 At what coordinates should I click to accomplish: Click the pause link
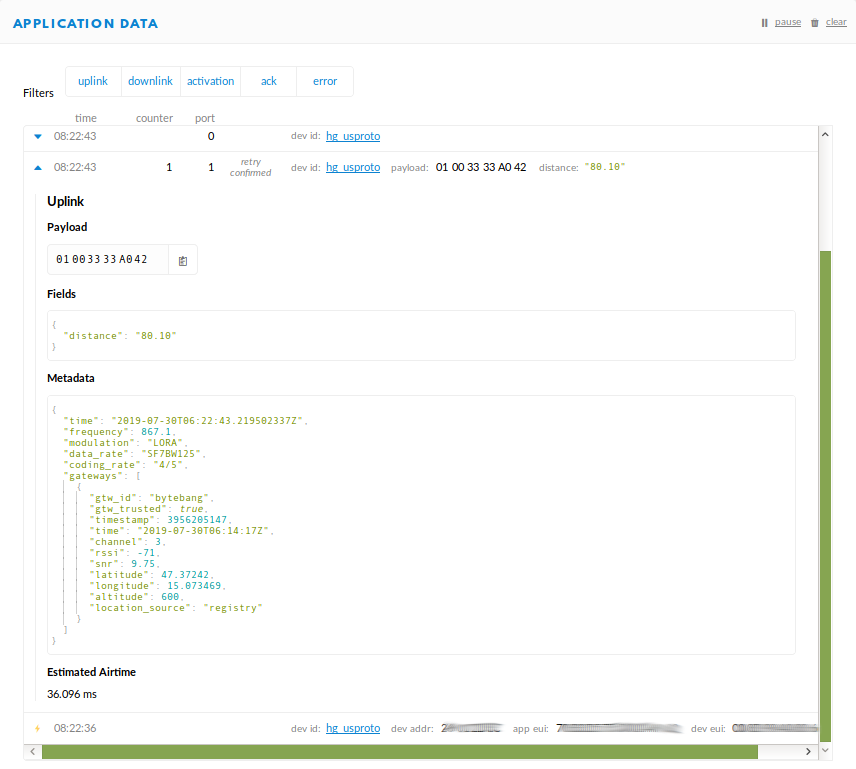[x=788, y=22]
